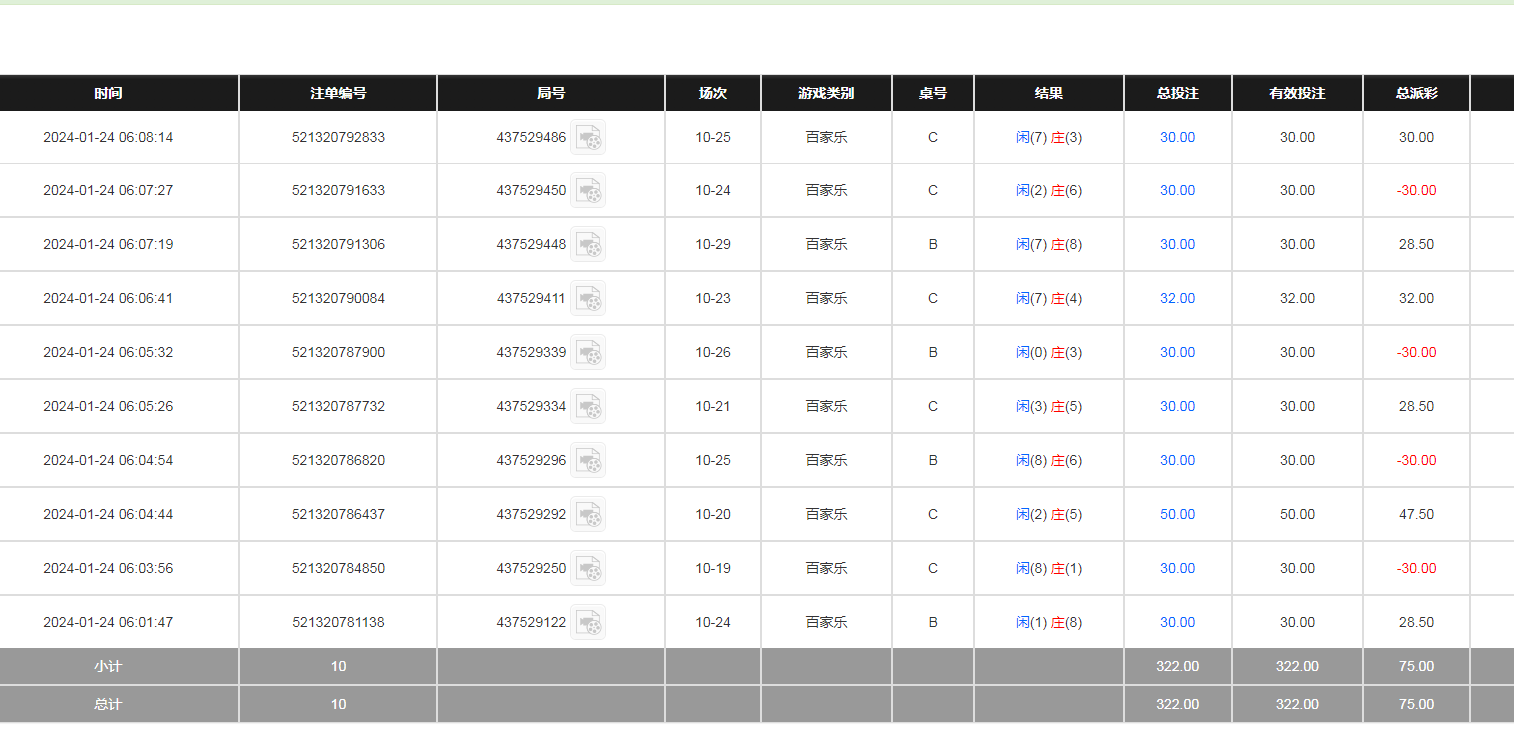
Task: View replay video of round 437529250
Action: 588,569
